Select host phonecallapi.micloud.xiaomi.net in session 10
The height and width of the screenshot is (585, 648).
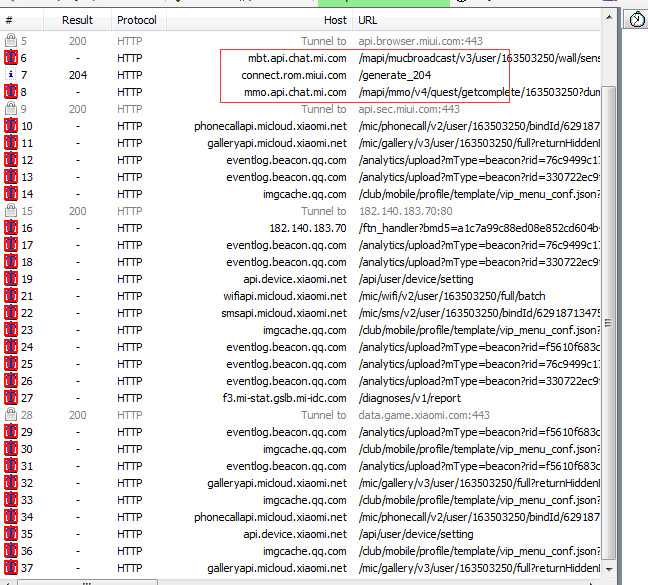point(270,126)
